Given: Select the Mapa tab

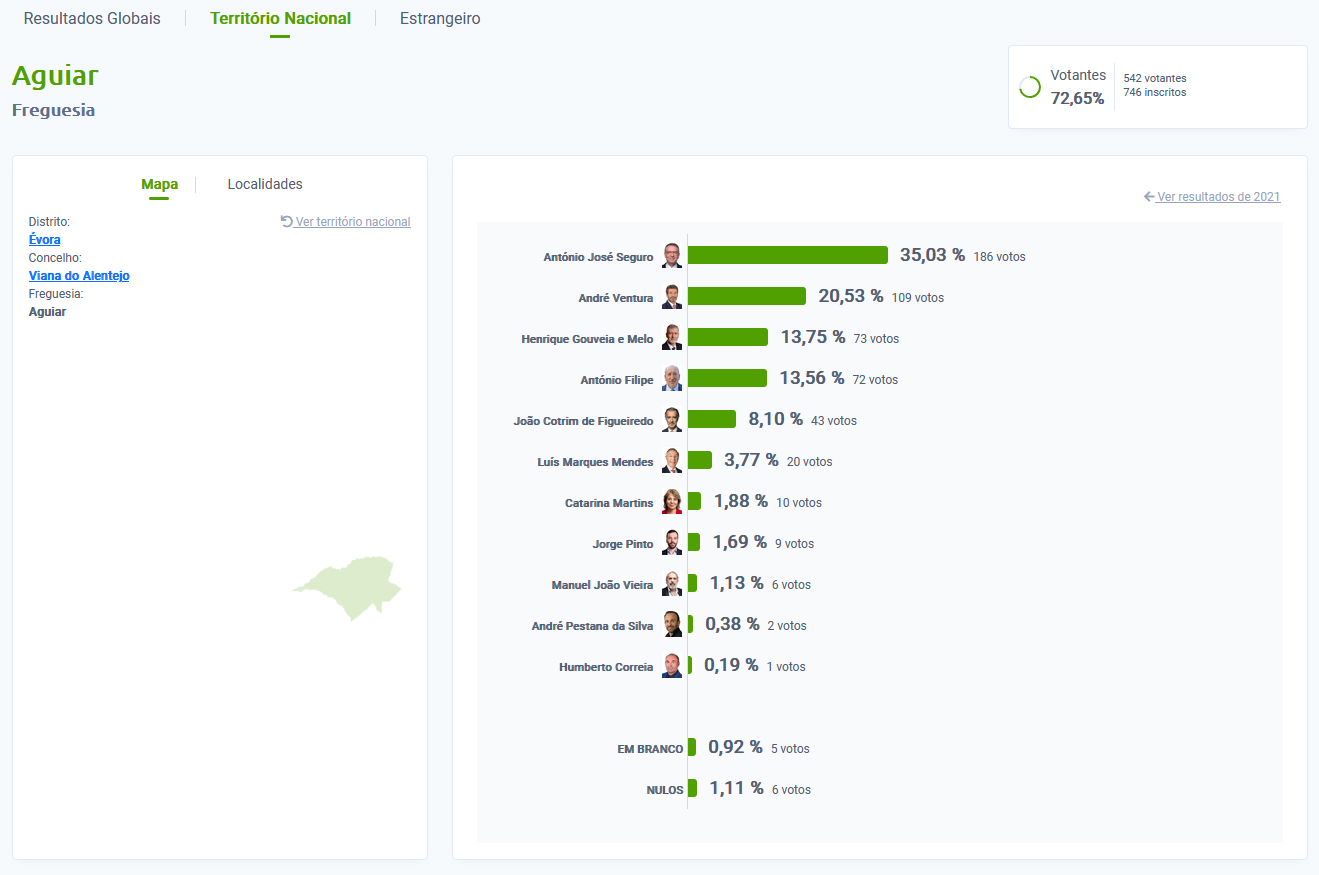Looking at the screenshot, I should (x=159, y=184).
